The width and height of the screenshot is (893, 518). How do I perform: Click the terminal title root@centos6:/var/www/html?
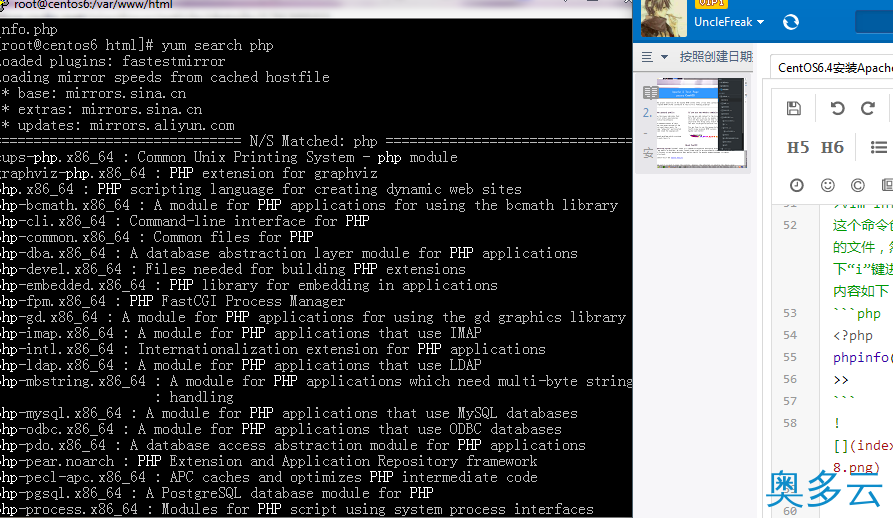point(93,5)
